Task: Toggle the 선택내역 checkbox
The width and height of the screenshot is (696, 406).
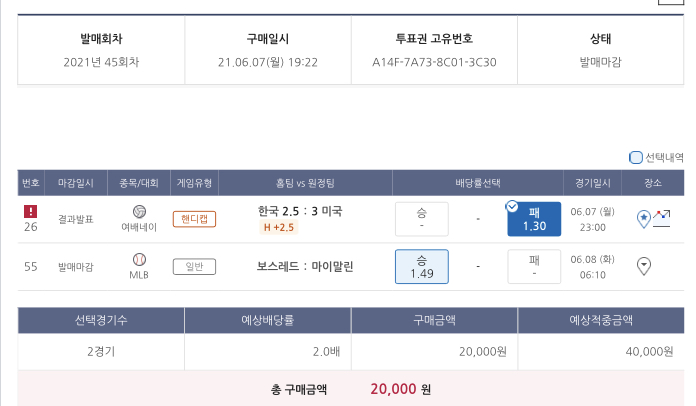Action: [x=636, y=157]
